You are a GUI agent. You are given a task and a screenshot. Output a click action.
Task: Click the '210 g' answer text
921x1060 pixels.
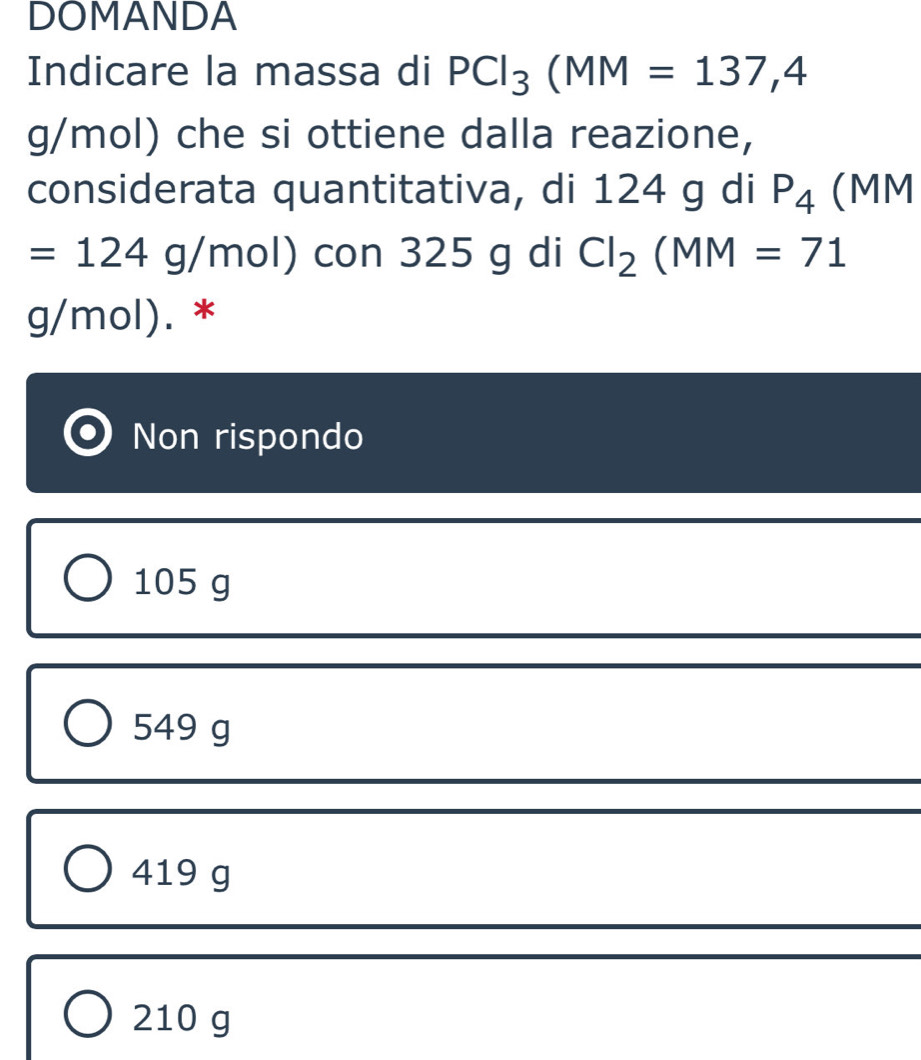click(181, 1018)
